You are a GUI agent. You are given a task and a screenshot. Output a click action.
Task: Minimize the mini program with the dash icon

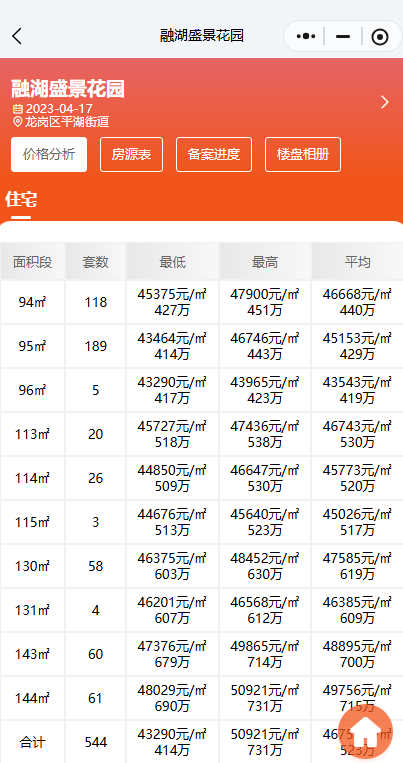click(x=343, y=36)
